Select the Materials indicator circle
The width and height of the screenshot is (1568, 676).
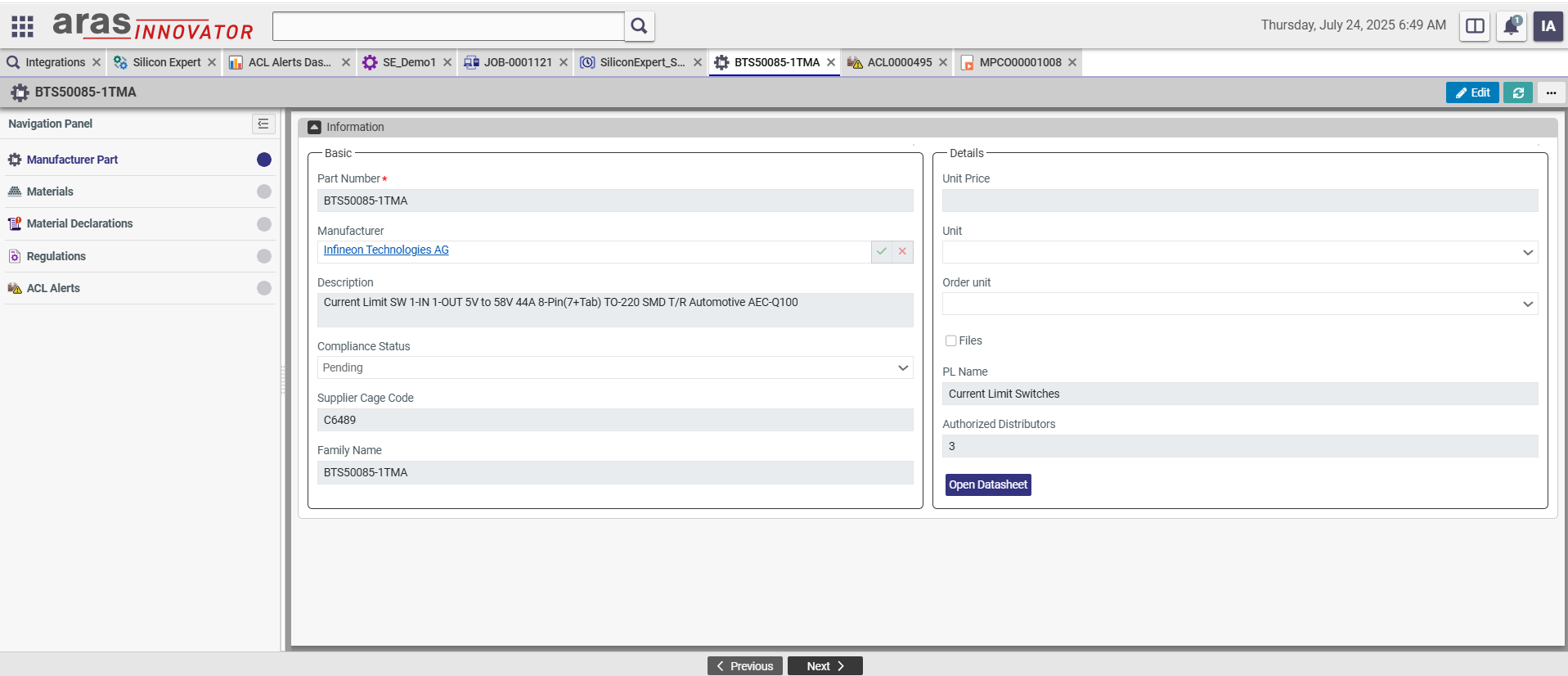[x=263, y=192]
